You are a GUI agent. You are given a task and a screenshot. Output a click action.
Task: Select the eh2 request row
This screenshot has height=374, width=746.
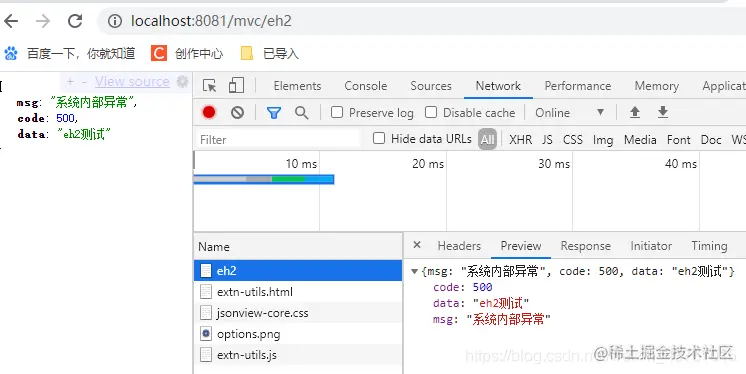coord(298,271)
